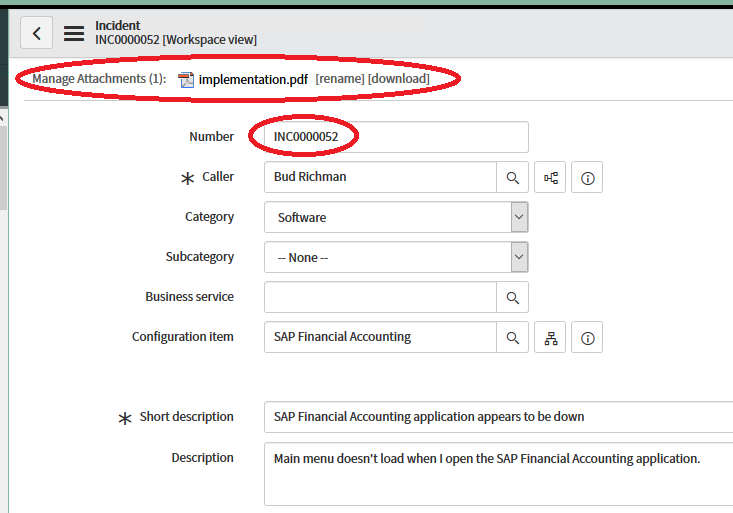Click Caller info preview icon
This screenshot has height=513, width=733.
click(587, 178)
